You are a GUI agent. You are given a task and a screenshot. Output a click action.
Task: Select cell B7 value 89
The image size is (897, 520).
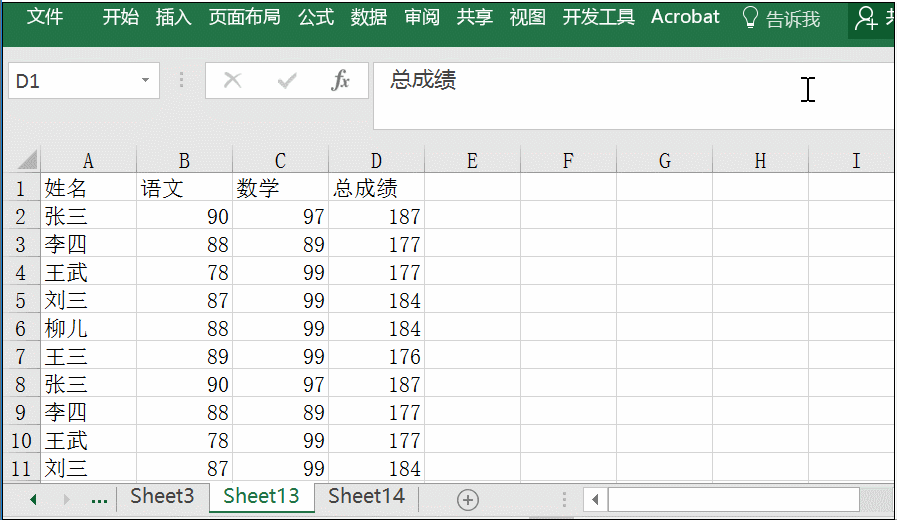click(x=184, y=356)
